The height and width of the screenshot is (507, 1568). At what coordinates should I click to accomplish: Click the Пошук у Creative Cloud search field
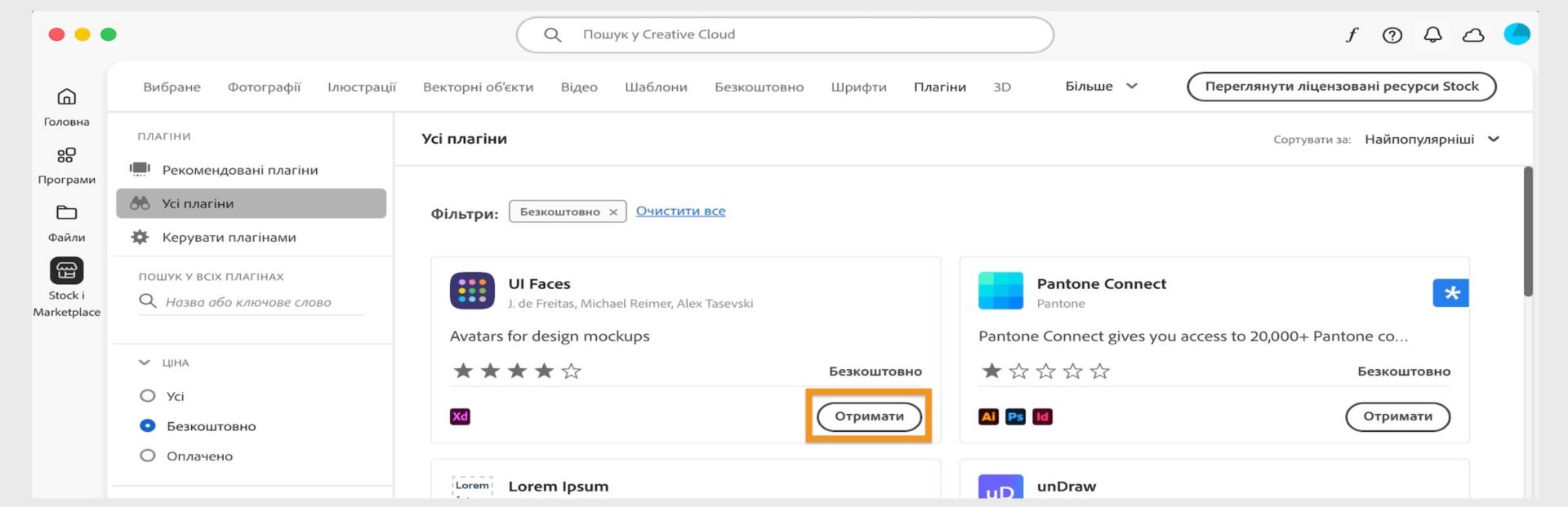click(785, 35)
